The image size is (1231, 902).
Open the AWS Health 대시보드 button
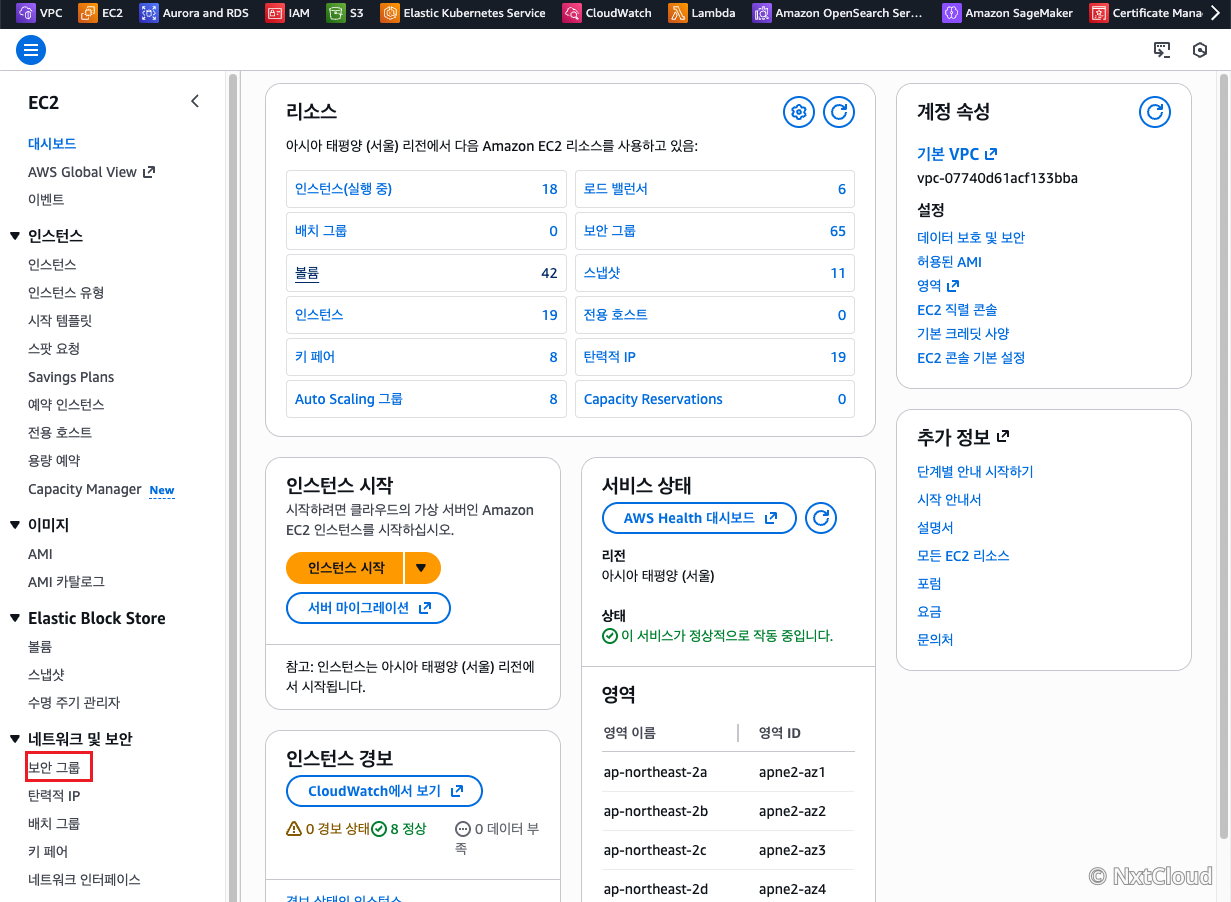(699, 518)
